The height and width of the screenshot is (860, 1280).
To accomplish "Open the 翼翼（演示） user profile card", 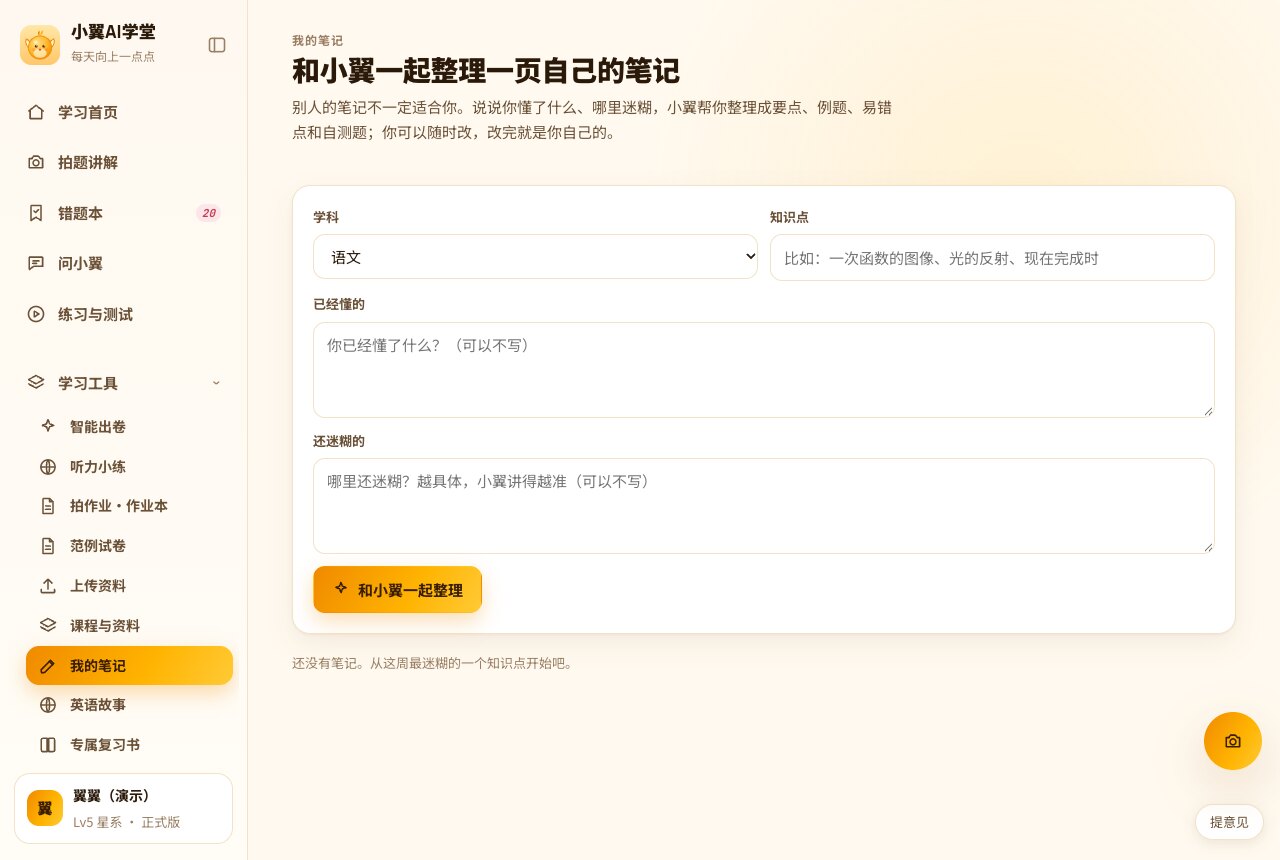I will click(x=123, y=808).
